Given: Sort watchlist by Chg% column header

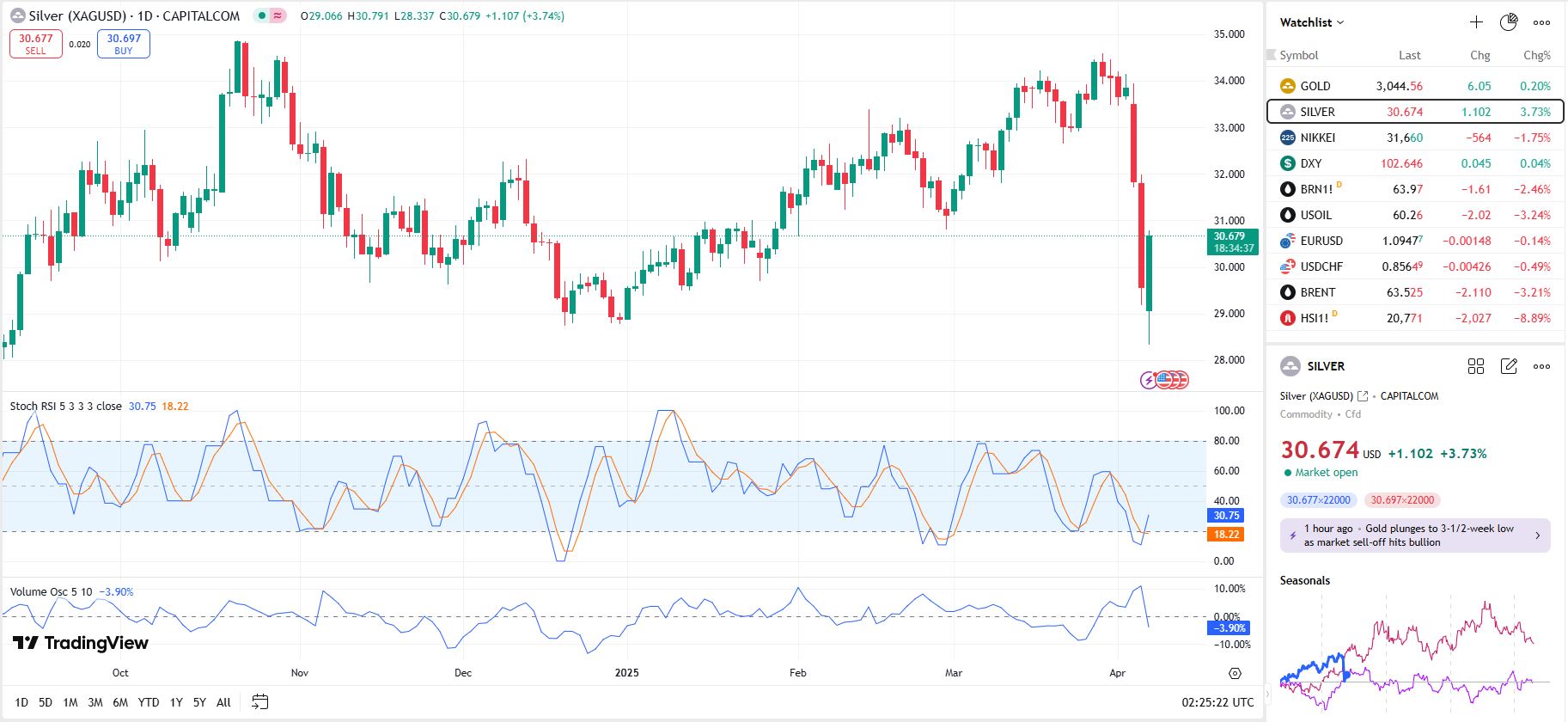Looking at the screenshot, I should point(1536,55).
